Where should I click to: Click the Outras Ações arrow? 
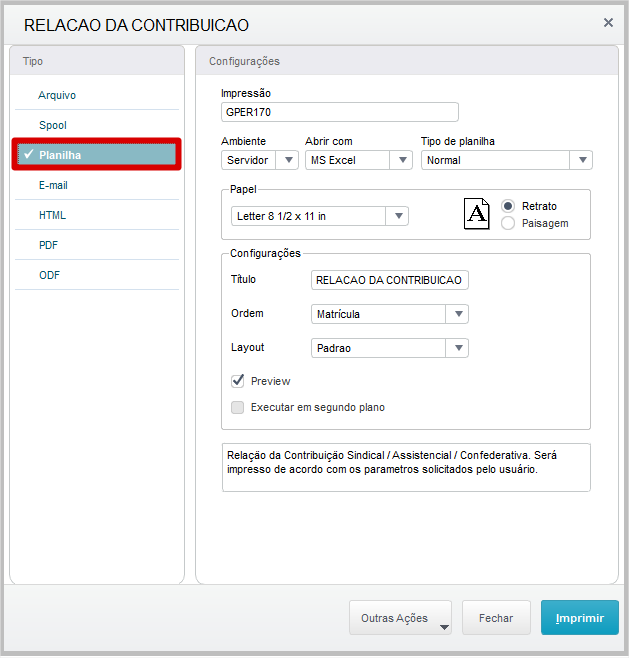point(444,627)
